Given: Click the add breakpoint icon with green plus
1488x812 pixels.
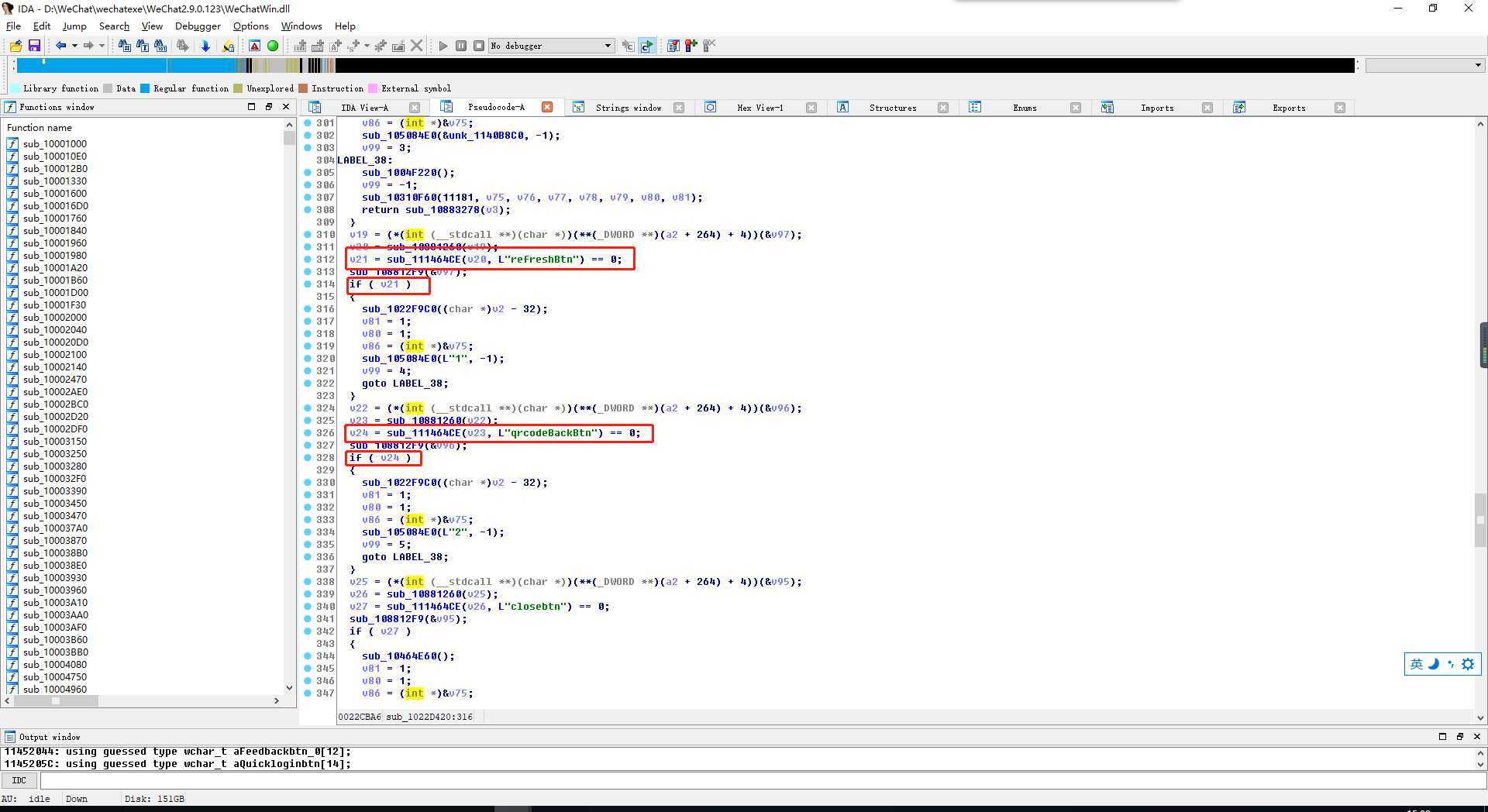Looking at the screenshot, I should point(691,46).
